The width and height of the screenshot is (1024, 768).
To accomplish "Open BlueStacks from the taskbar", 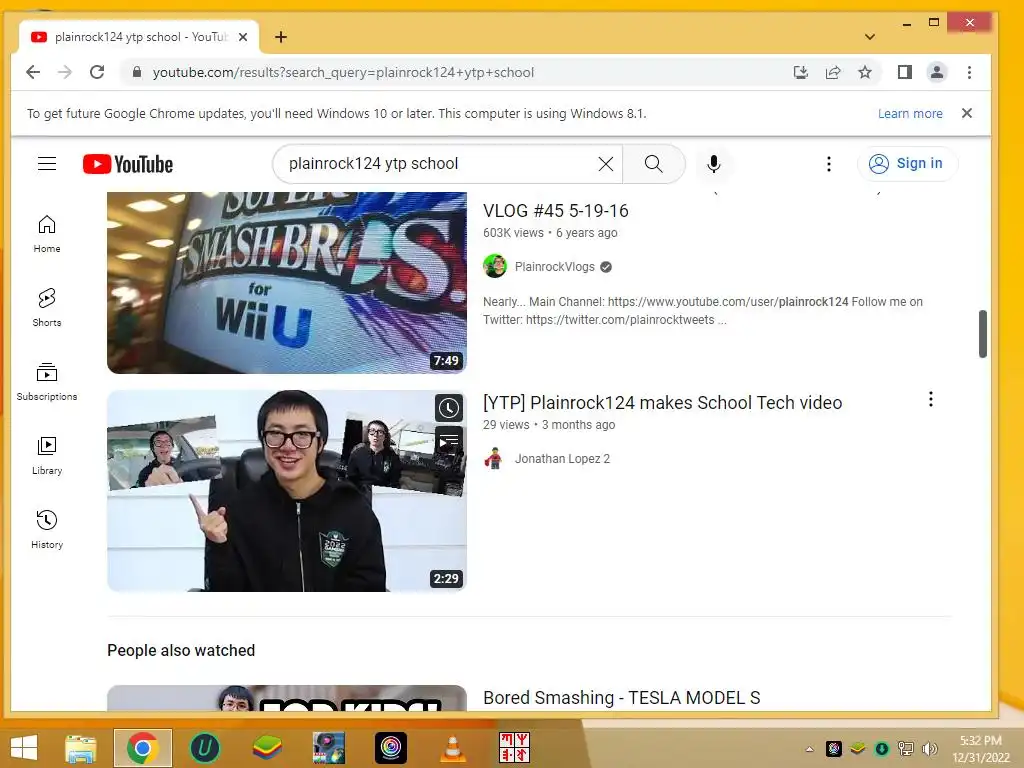I will tap(266, 748).
